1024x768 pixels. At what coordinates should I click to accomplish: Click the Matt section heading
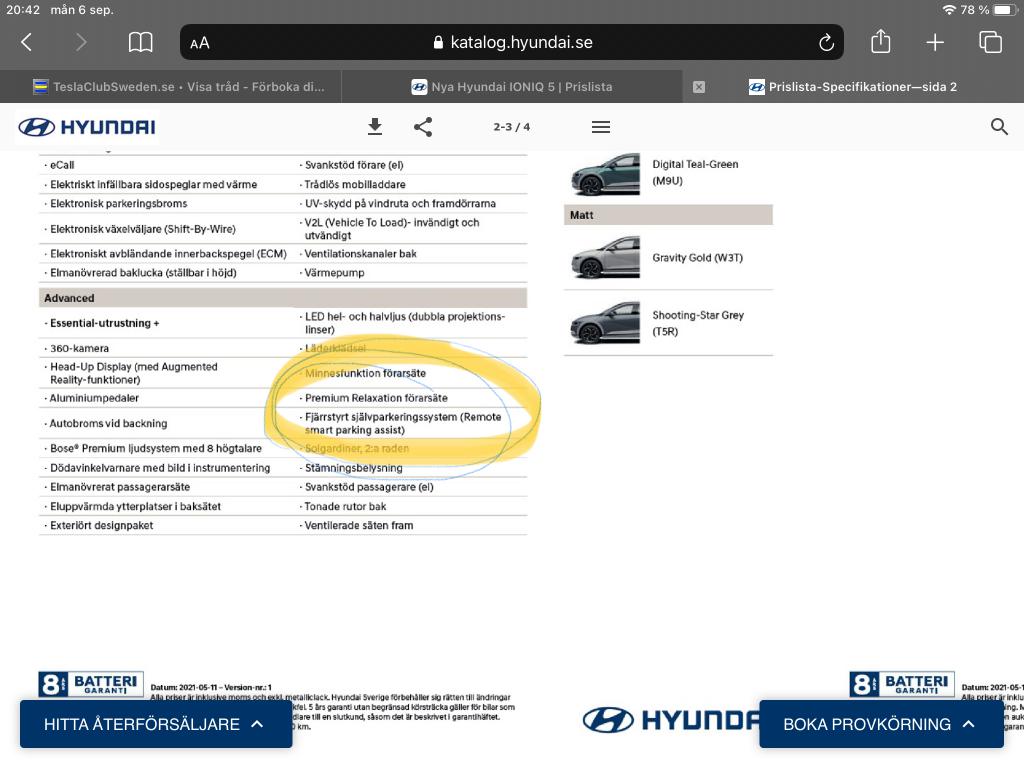(668, 215)
